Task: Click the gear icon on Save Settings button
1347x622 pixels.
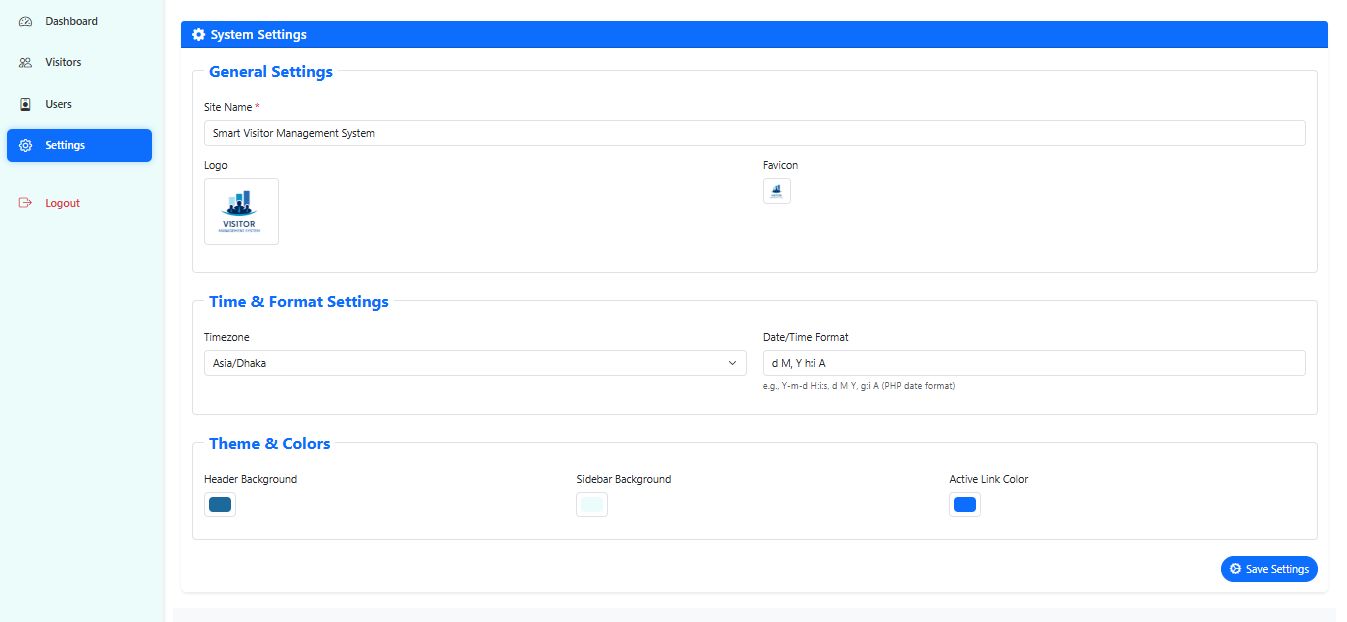Action: click(1236, 569)
